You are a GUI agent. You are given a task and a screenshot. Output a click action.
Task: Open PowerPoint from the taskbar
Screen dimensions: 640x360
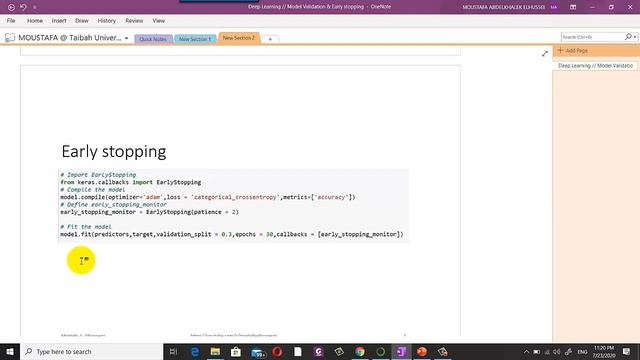422,351
